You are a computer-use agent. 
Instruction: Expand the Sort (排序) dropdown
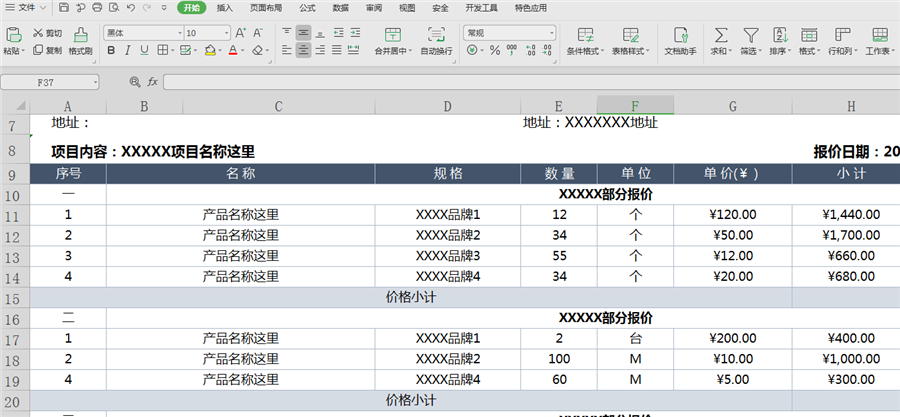pos(781,41)
